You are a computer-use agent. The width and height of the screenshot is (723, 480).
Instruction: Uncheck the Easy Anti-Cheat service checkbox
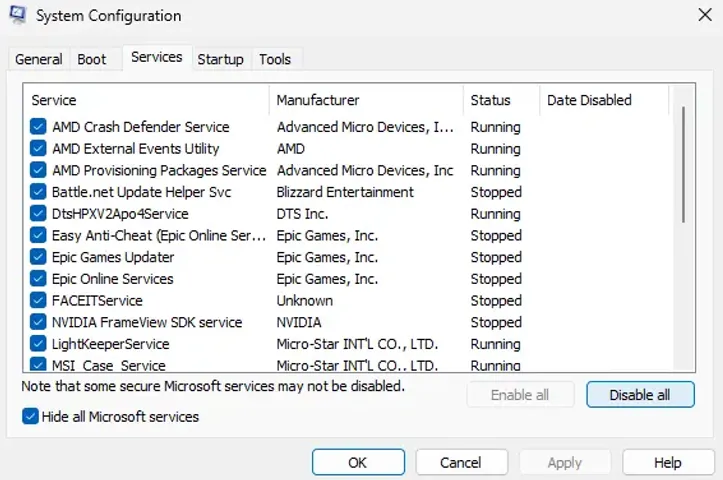[38, 235]
